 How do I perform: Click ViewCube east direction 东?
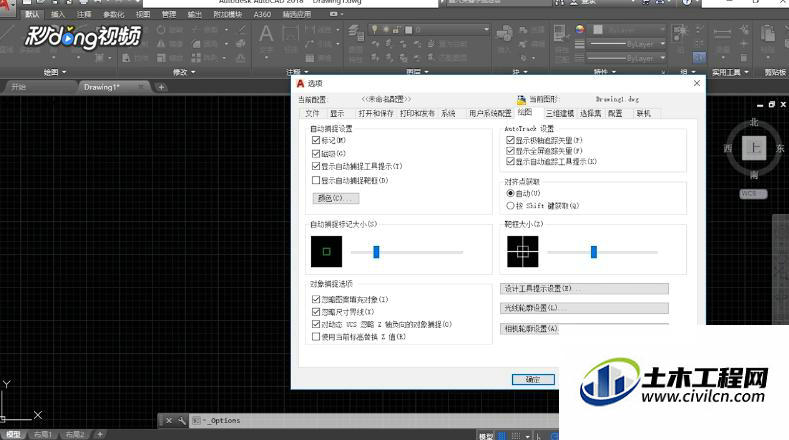(780, 149)
